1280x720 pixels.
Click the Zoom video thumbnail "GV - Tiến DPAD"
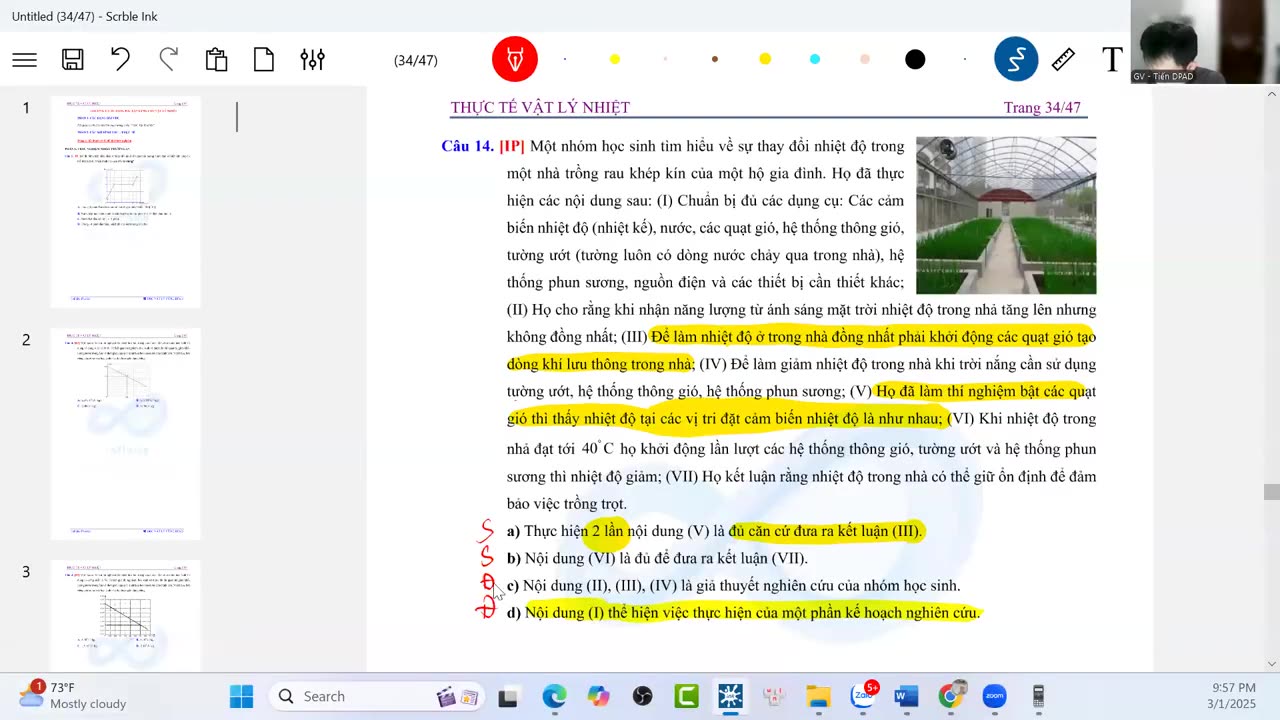click(x=1205, y=42)
